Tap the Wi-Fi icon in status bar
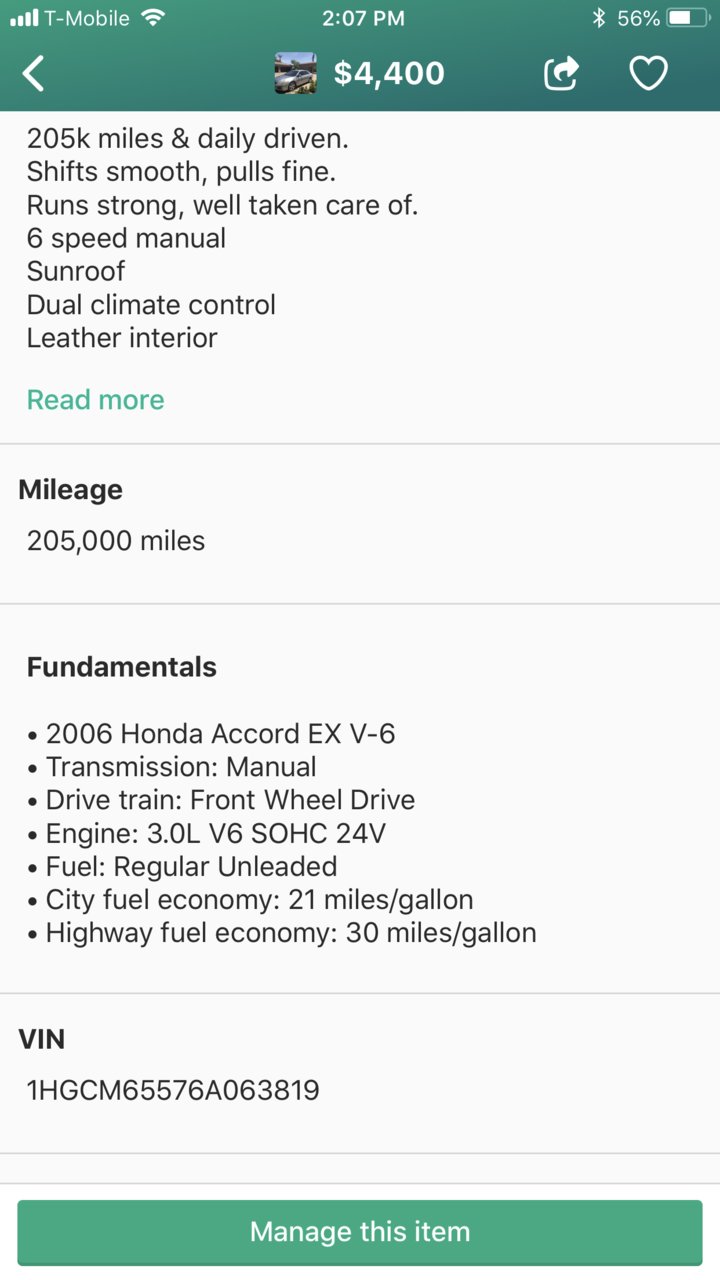Screen dimensions: 720x1280 pyautogui.click(x=153, y=18)
